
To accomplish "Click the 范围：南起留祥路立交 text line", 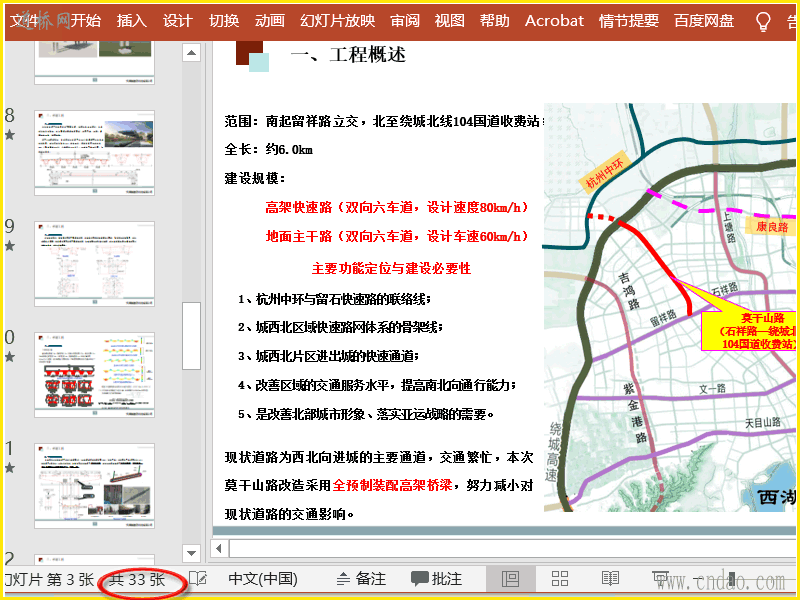I will tap(383, 121).
